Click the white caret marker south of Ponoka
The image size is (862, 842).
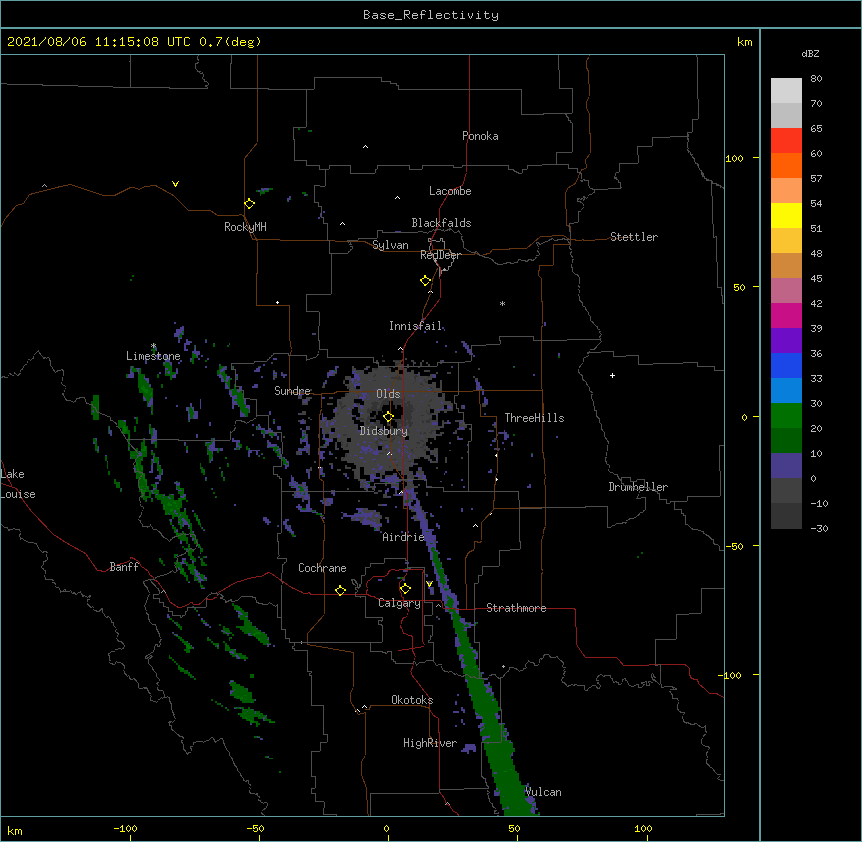coord(365,147)
